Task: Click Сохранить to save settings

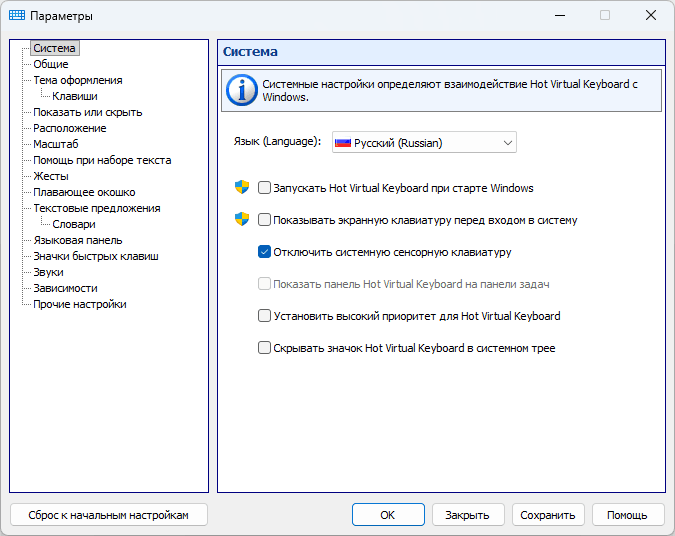Action: click(x=548, y=515)
